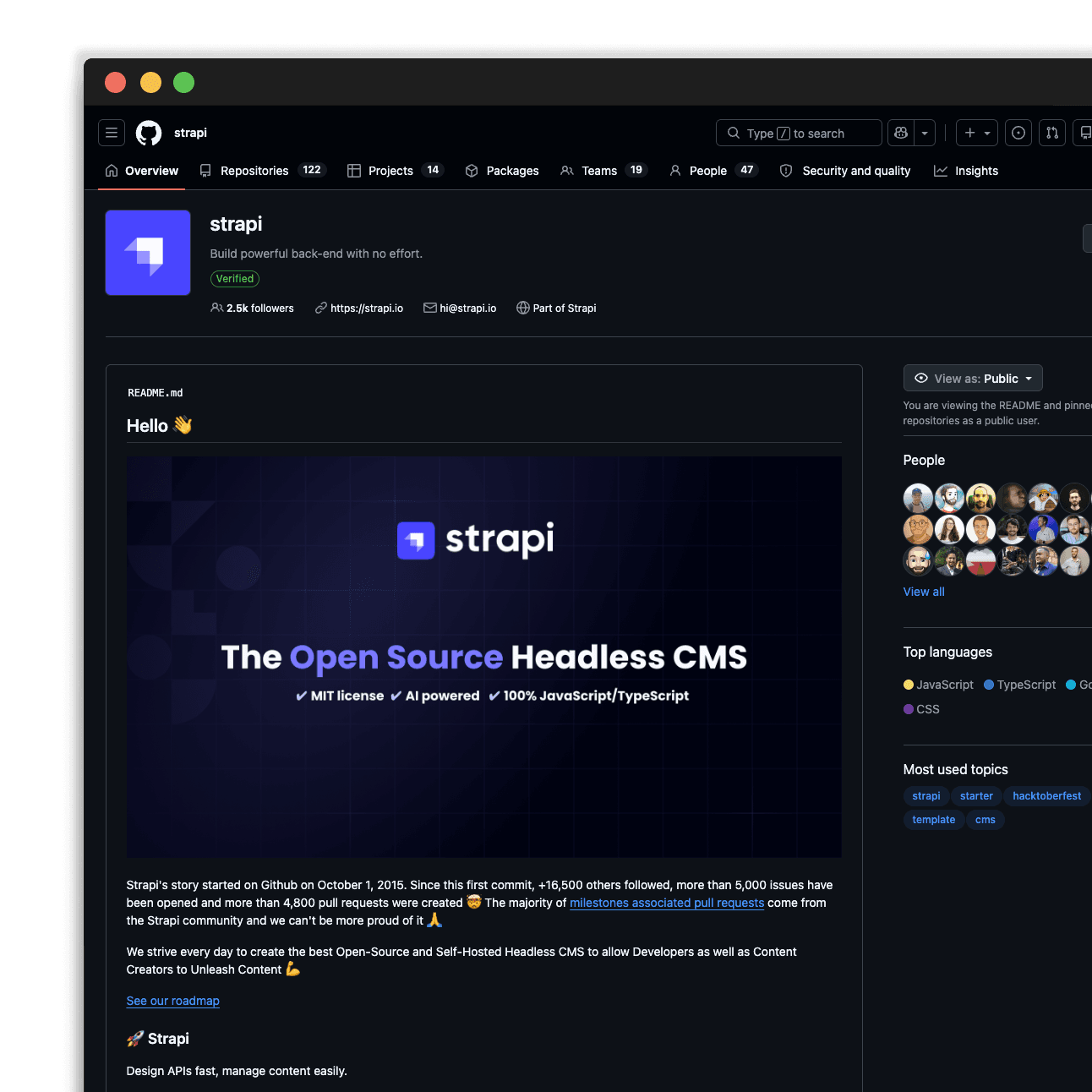Switch to the People tab
The height and width of the screenshot is (1092, 1092).
tap(713, 171)
